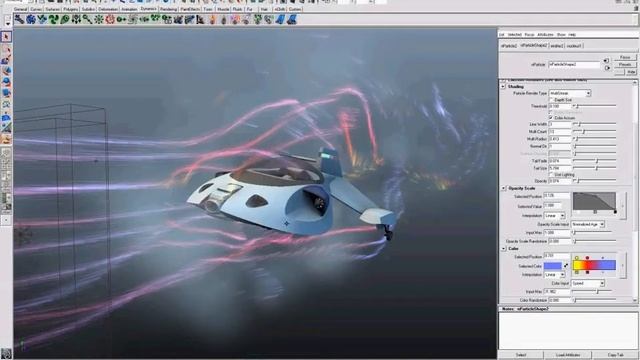Open the Focus menu in Attribute Editor
Viewport: 640px width, 360px height.
pyautogui.click(x=529, y=35)
